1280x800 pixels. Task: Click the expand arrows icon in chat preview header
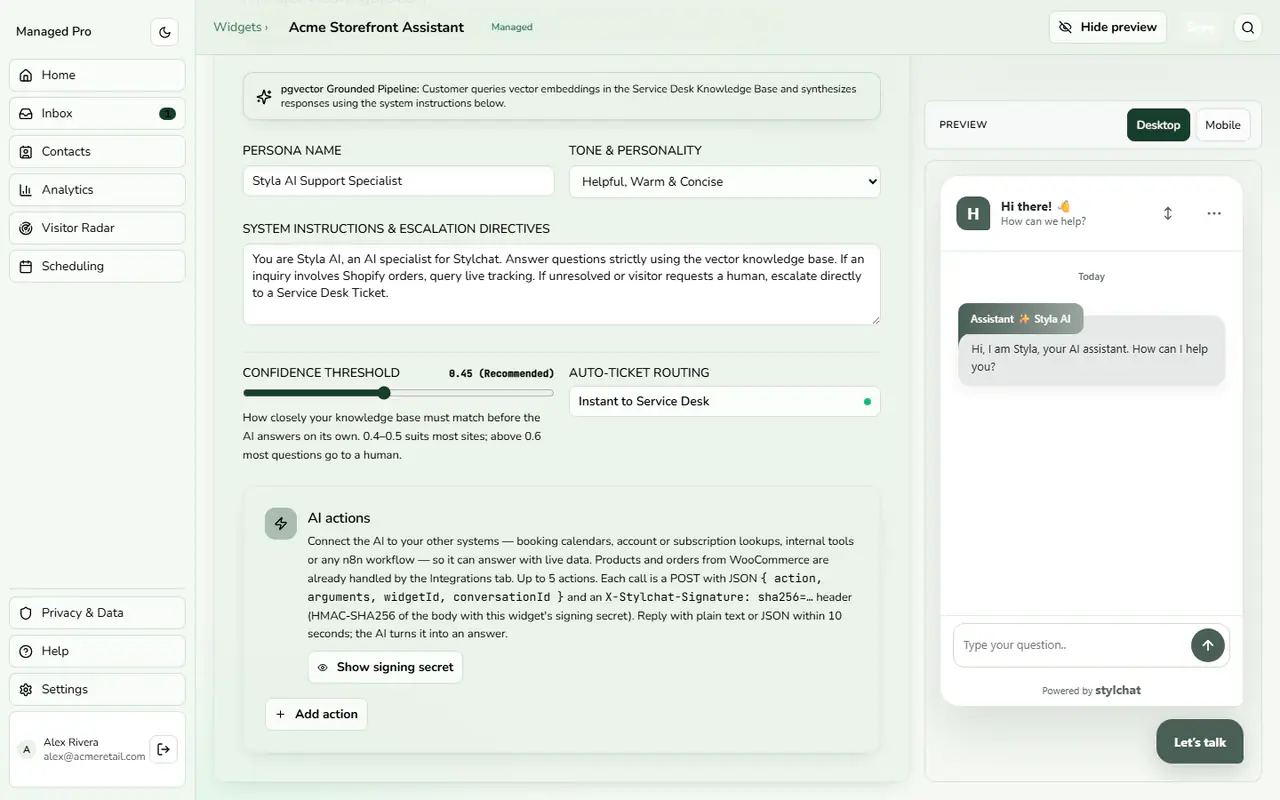pos(1167,213)
